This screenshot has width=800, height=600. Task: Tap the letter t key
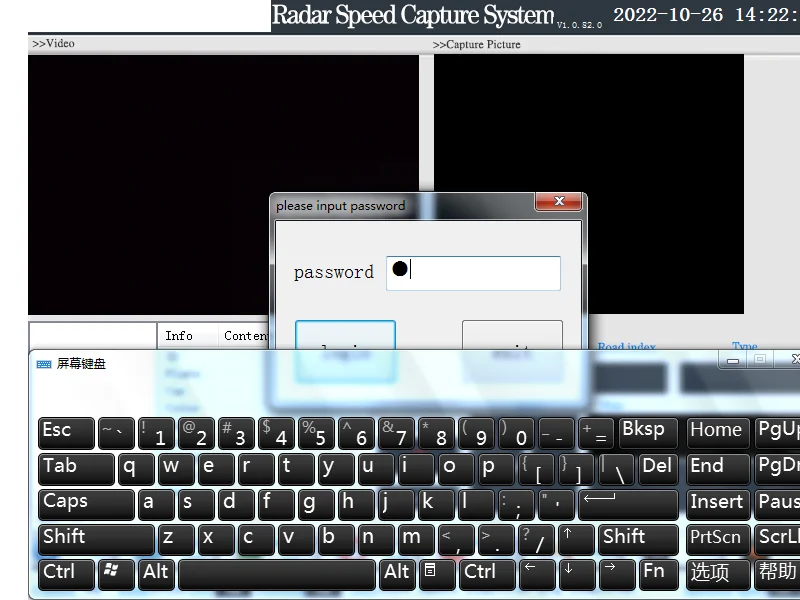296,468
